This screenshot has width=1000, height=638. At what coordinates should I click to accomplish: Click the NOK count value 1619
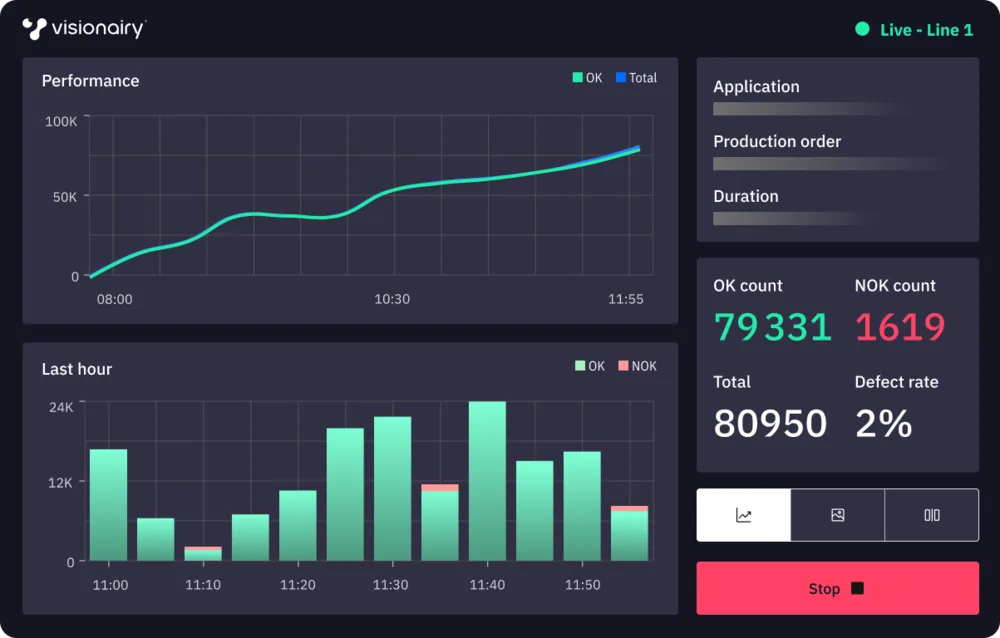click(x=900, y=327)
